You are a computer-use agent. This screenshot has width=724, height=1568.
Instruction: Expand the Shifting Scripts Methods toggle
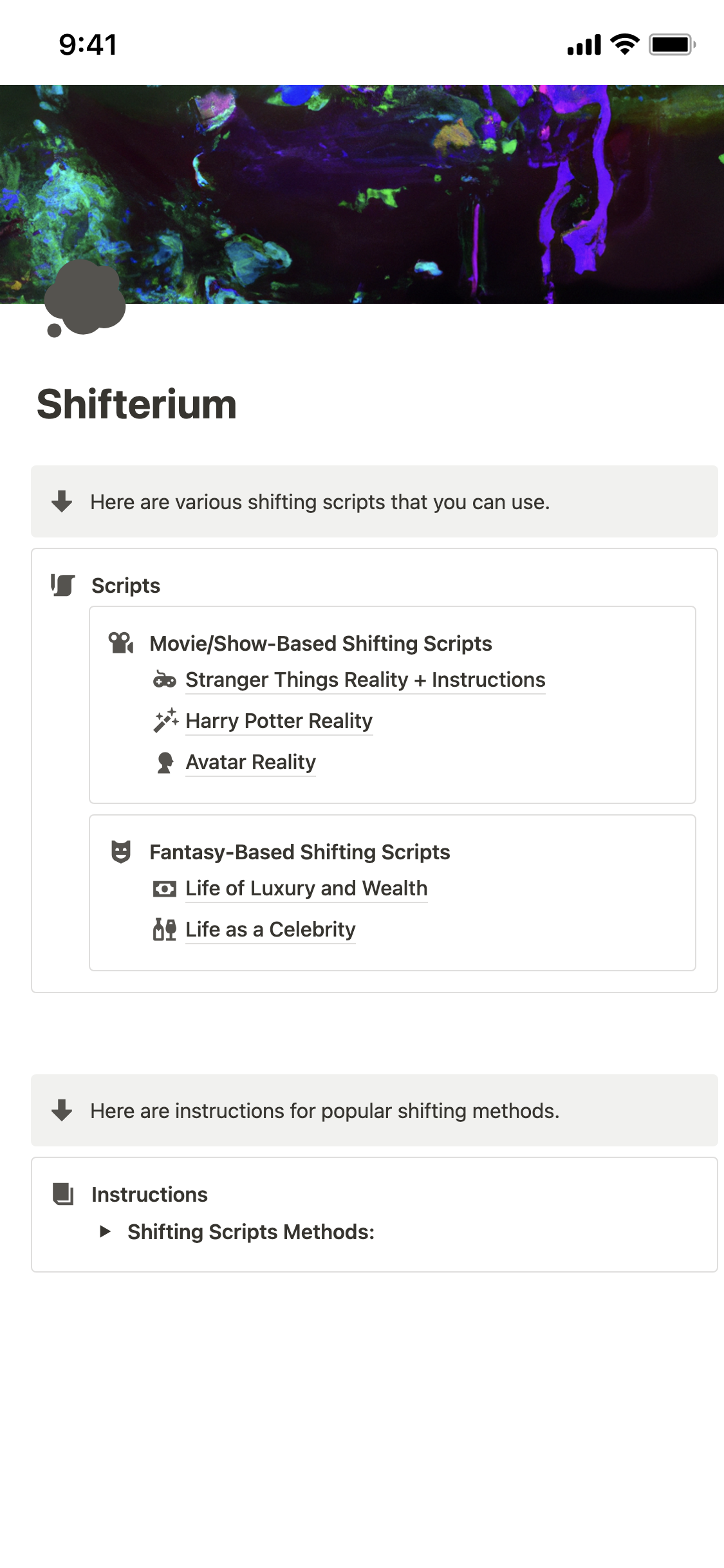(x=105, y=1231)
